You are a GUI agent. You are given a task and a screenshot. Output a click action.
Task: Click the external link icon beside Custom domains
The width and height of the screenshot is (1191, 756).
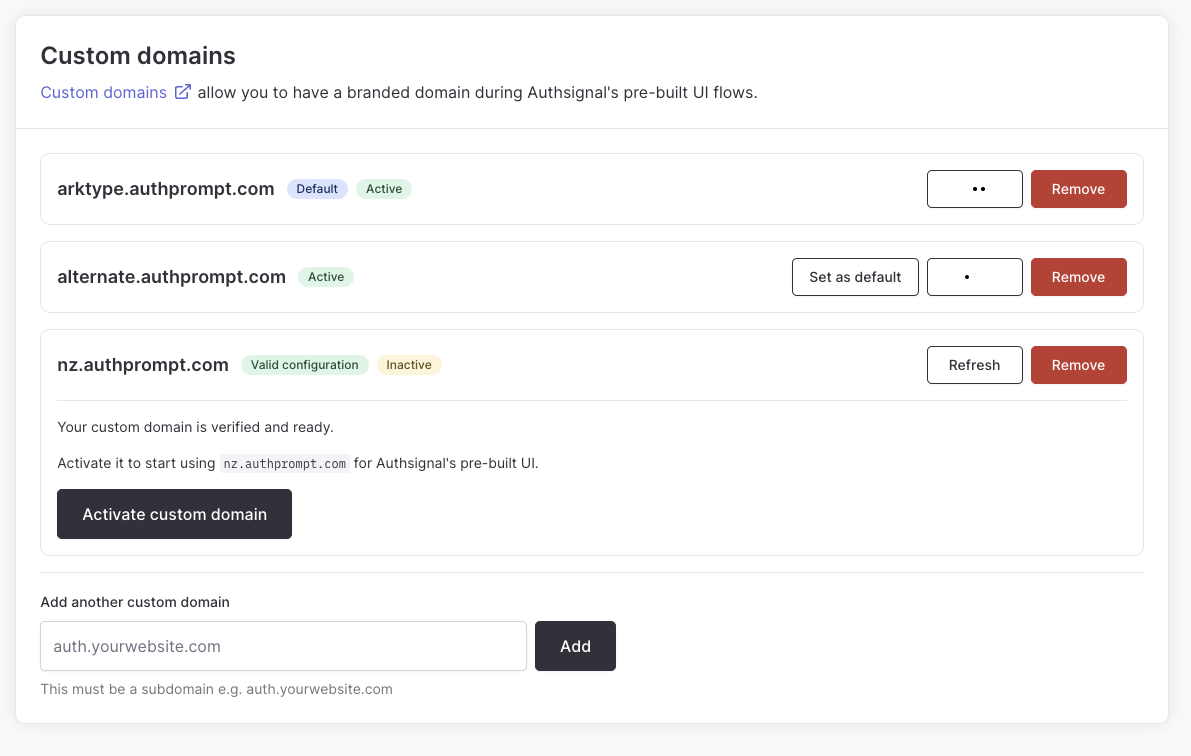[183, 92]
